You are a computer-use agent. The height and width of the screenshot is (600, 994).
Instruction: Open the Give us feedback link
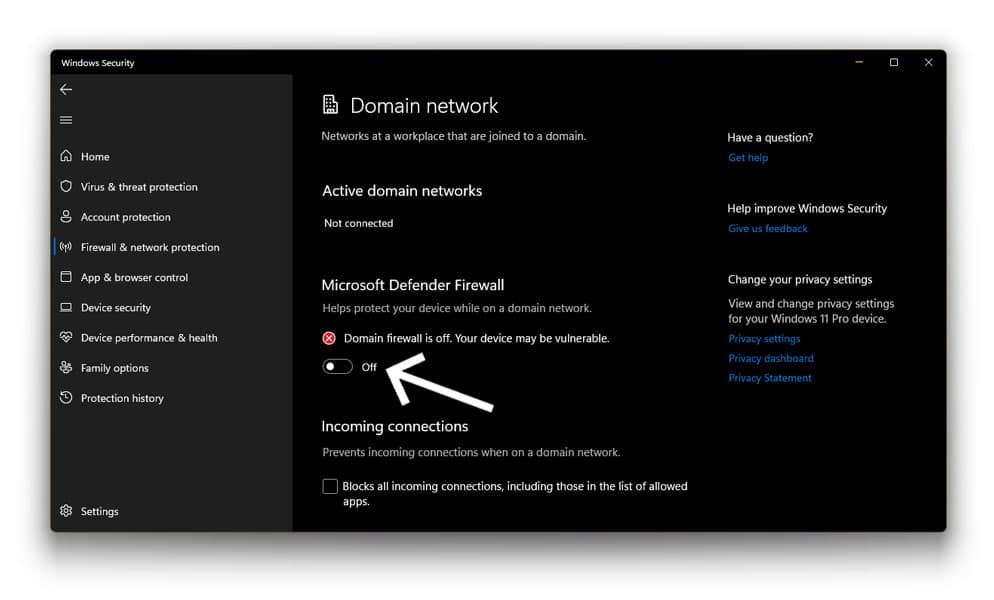point(768,228)
